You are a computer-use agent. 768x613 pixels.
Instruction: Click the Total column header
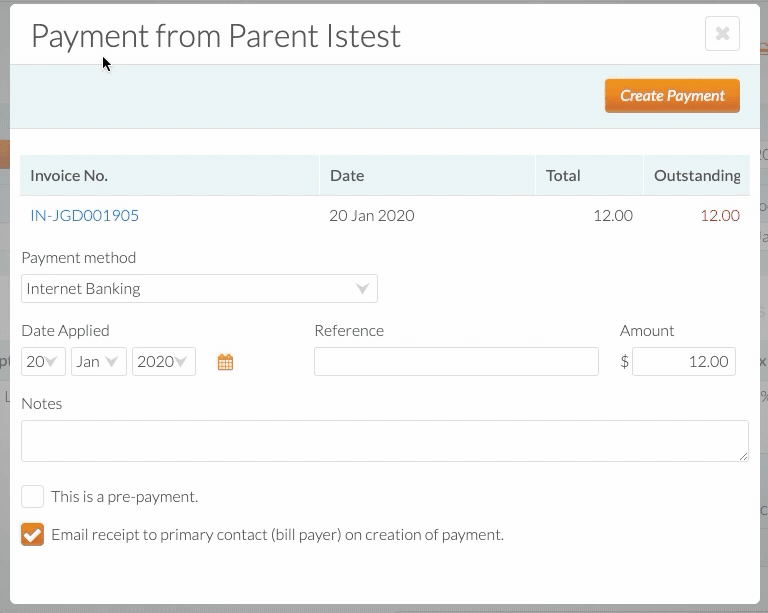[x=563, y=176]
